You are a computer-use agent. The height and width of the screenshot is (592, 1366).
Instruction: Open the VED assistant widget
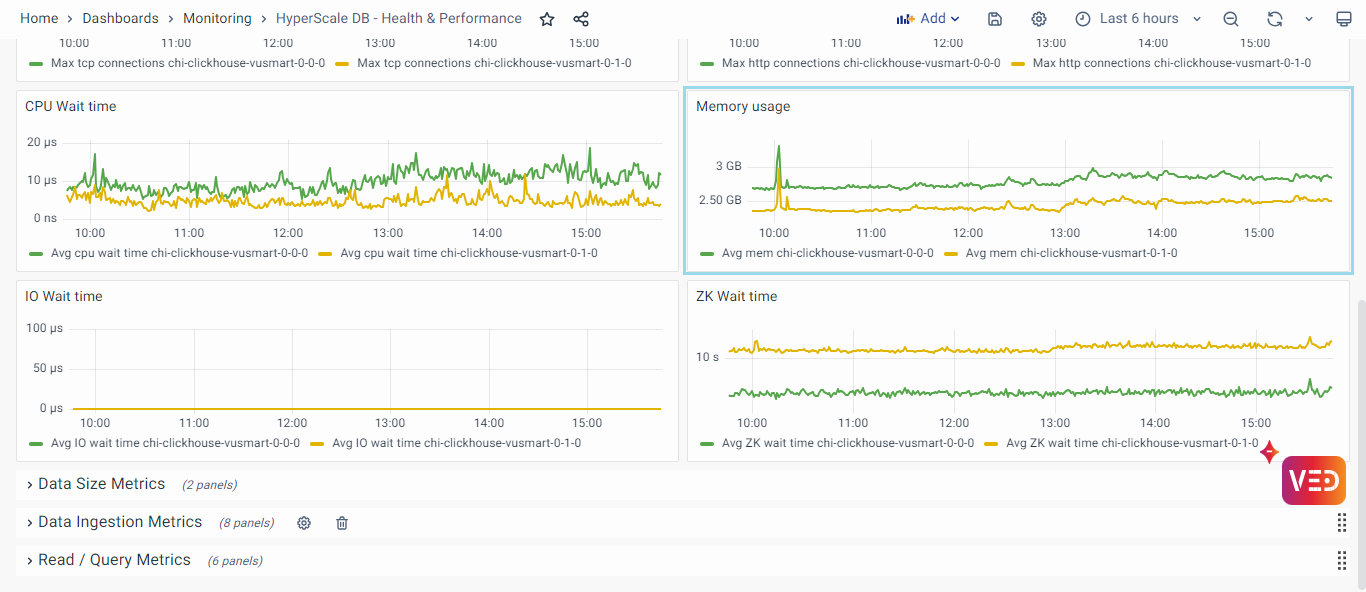[x=1313, y=481]
